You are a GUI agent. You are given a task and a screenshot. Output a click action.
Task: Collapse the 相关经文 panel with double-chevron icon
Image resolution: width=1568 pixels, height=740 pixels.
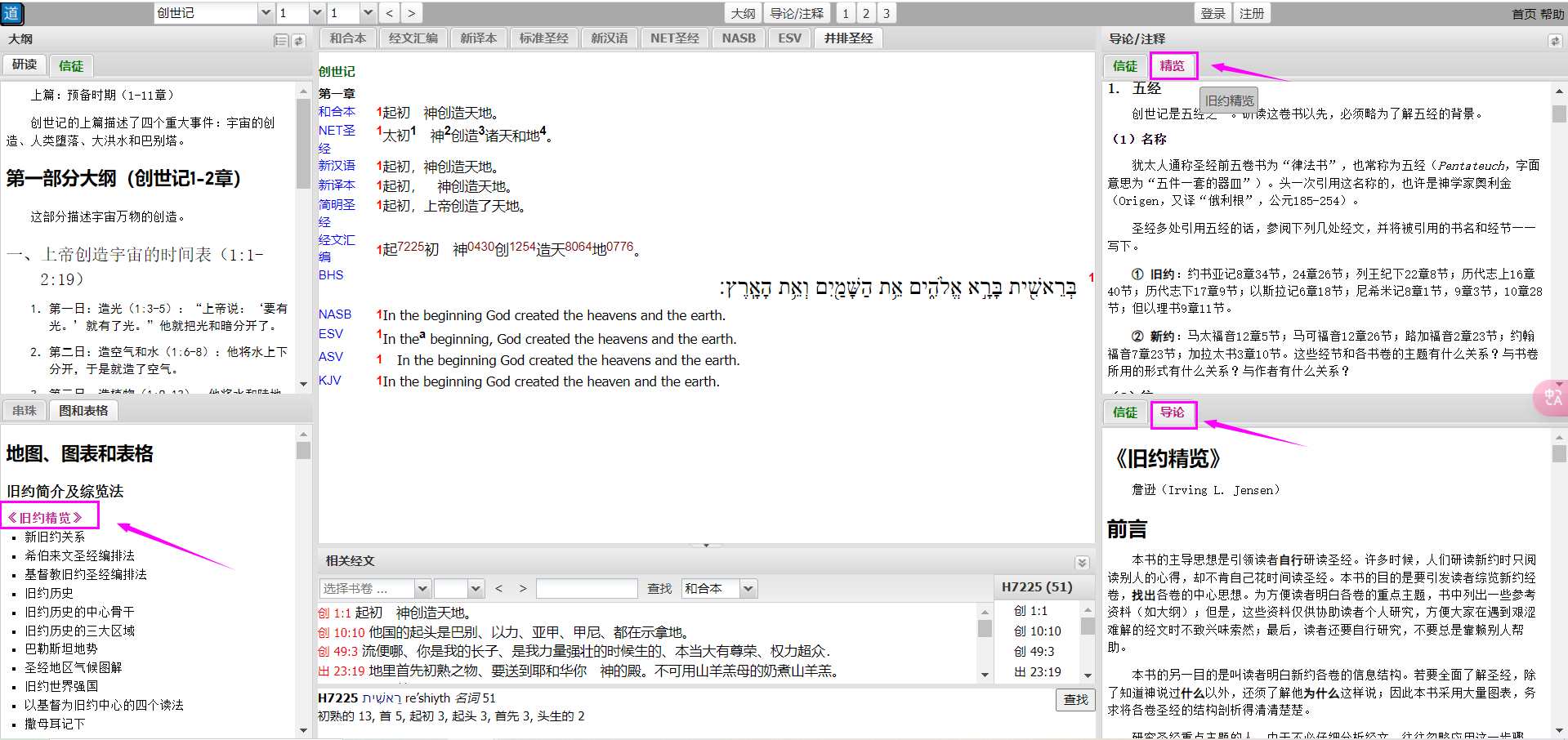pos(1082,562)
